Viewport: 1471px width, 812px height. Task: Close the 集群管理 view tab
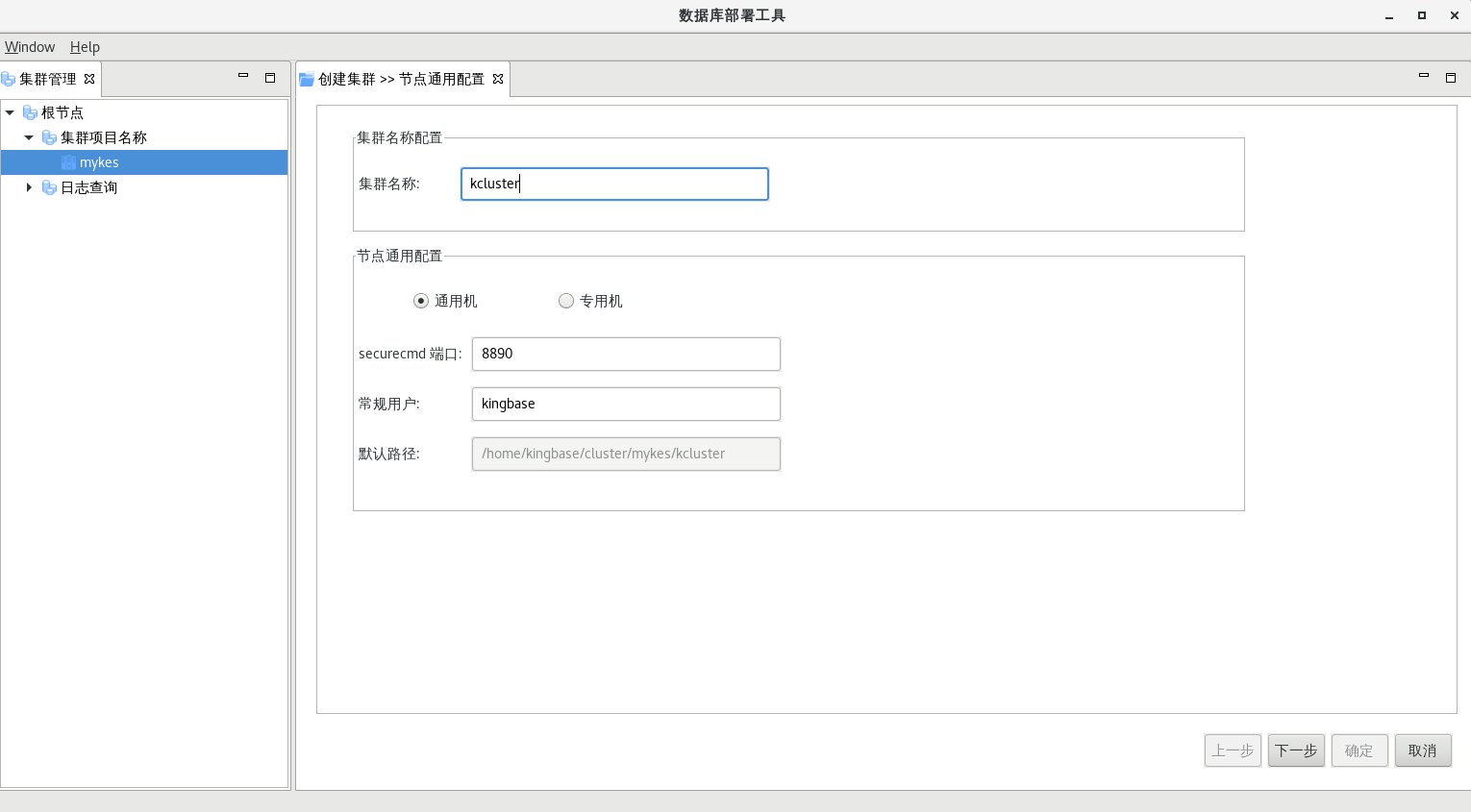point(89,79)
